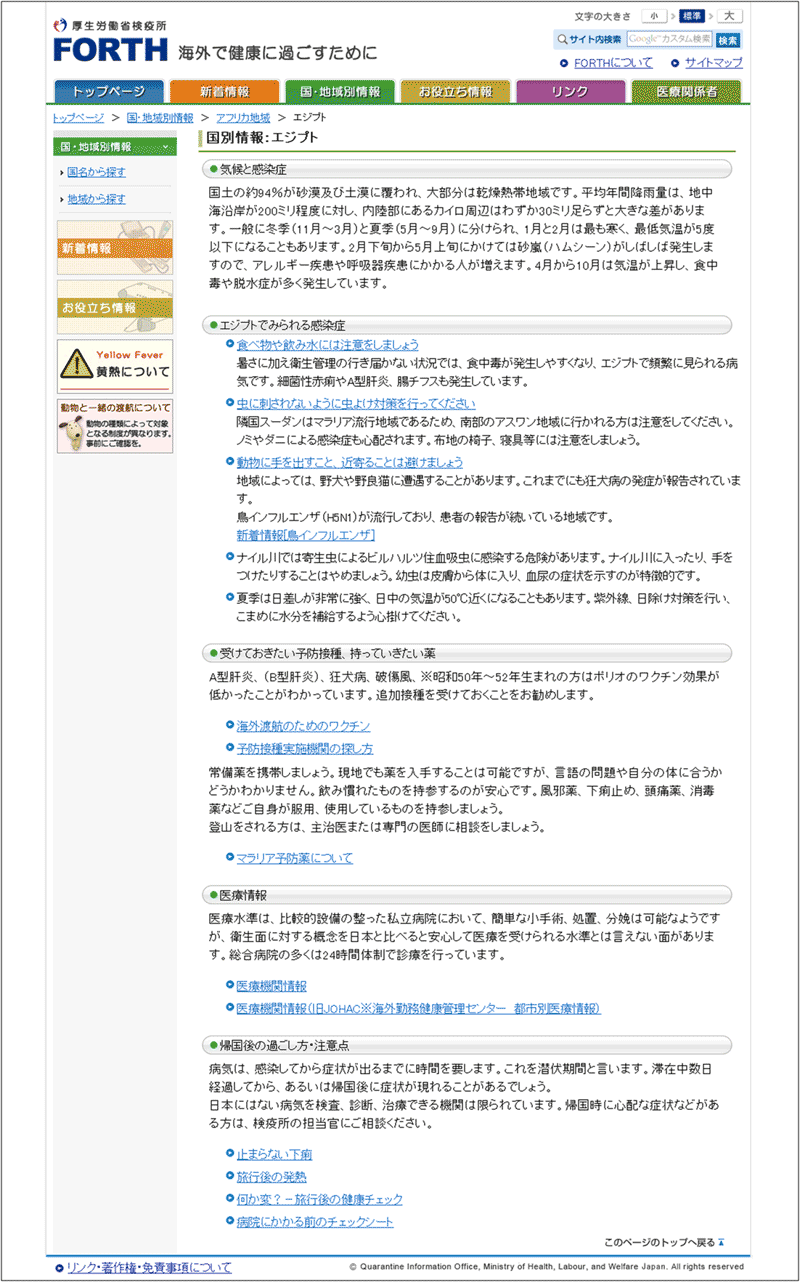This screenshot has height=1282, width=800.
Task: Set text size to large (大)
Action: point(730,16)
